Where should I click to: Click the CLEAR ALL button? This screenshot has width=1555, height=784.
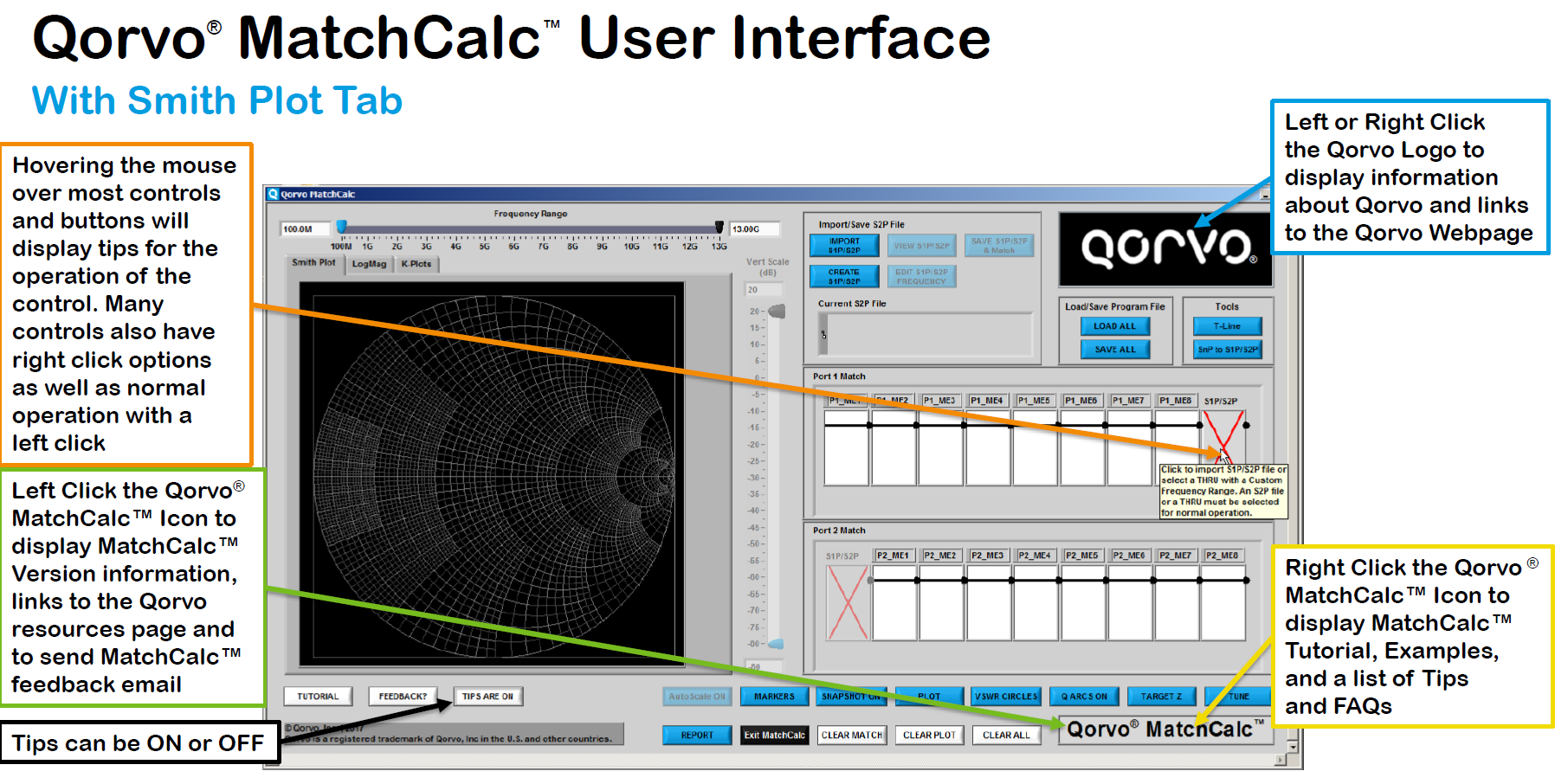click(1006, 736)
